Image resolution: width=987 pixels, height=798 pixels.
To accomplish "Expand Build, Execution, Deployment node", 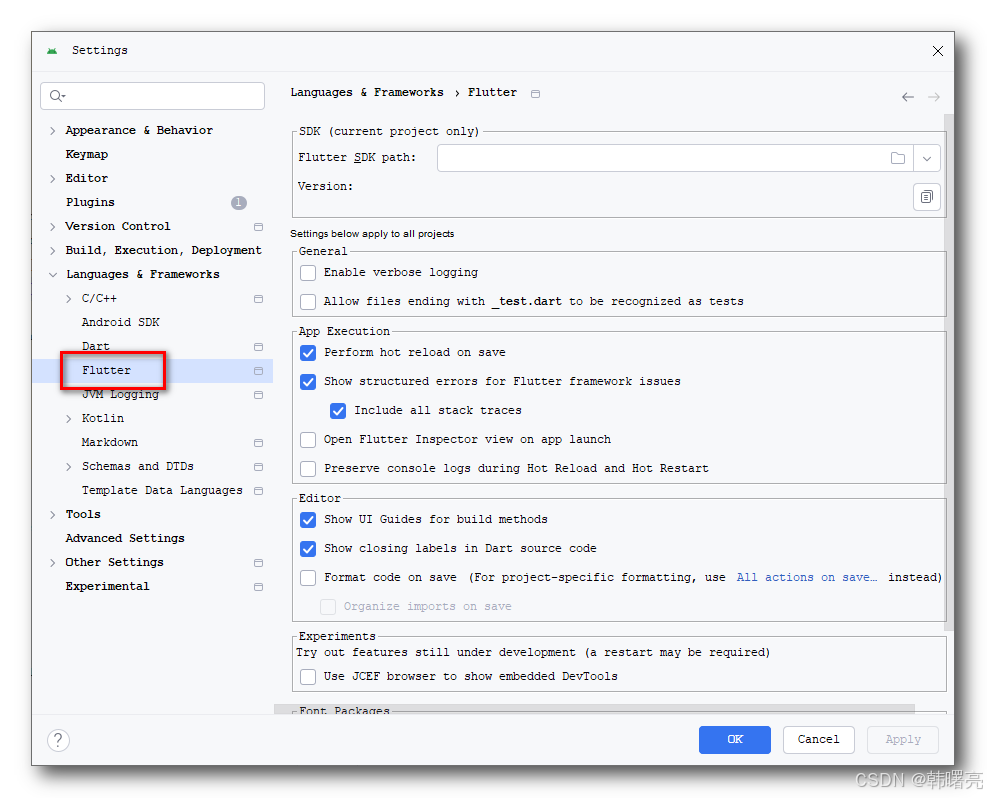I will 52,250.
